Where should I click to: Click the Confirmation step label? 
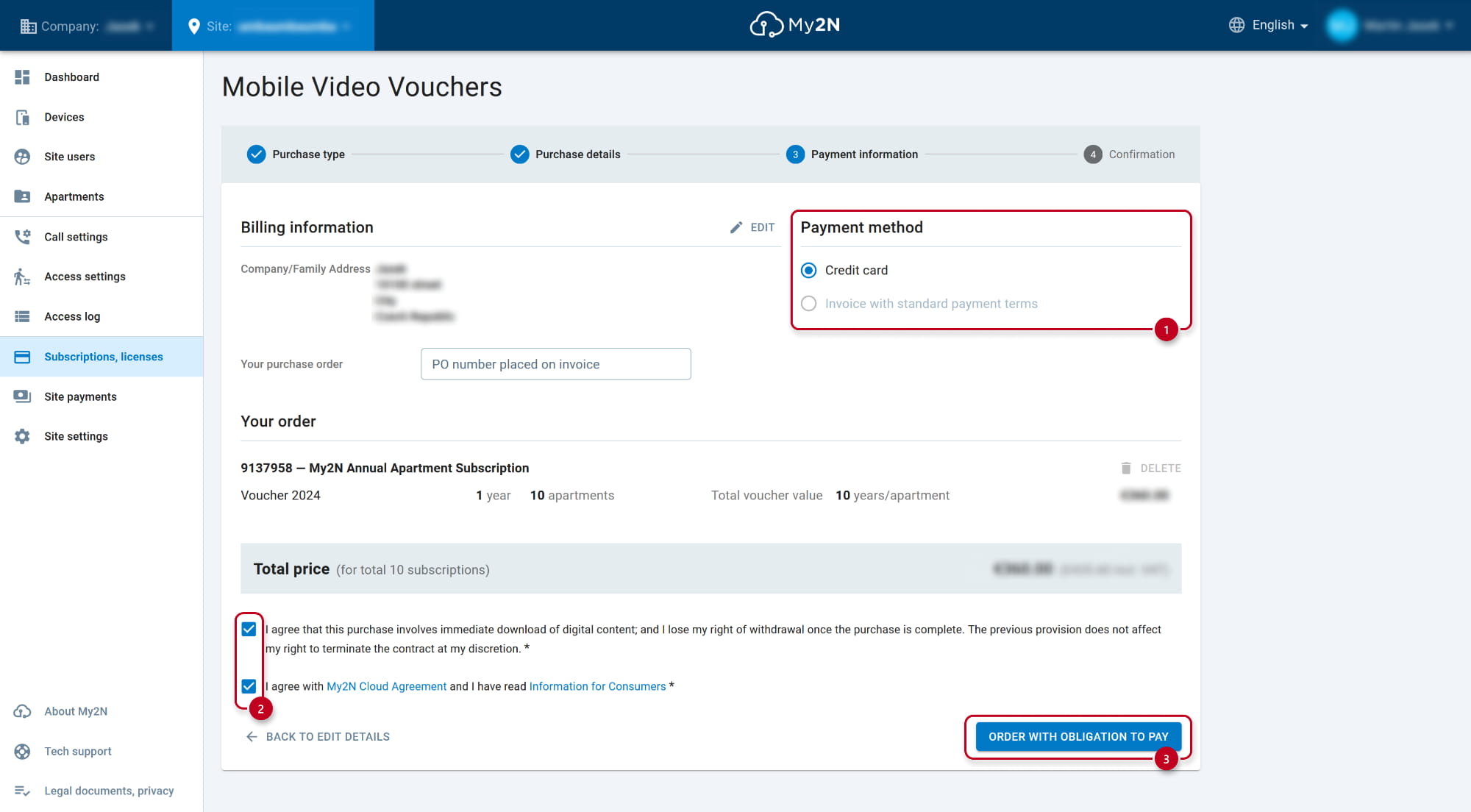point(1141,154)
